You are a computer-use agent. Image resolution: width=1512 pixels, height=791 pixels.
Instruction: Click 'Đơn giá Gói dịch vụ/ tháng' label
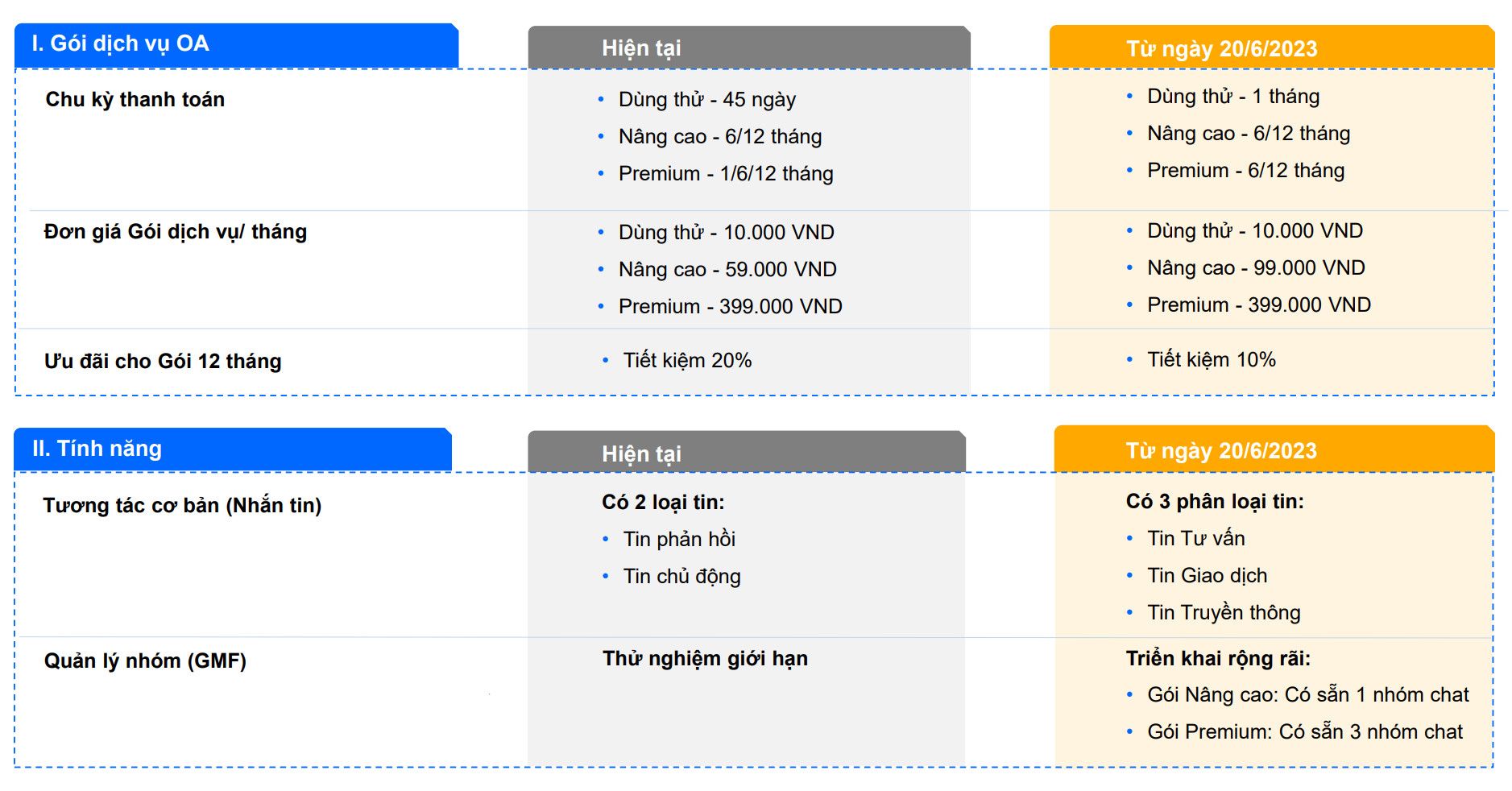point(176,232)
